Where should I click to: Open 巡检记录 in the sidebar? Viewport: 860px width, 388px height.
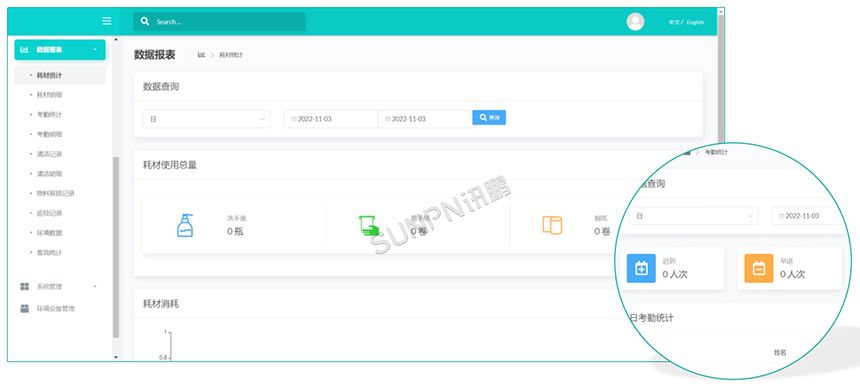(x=49, y=213)
